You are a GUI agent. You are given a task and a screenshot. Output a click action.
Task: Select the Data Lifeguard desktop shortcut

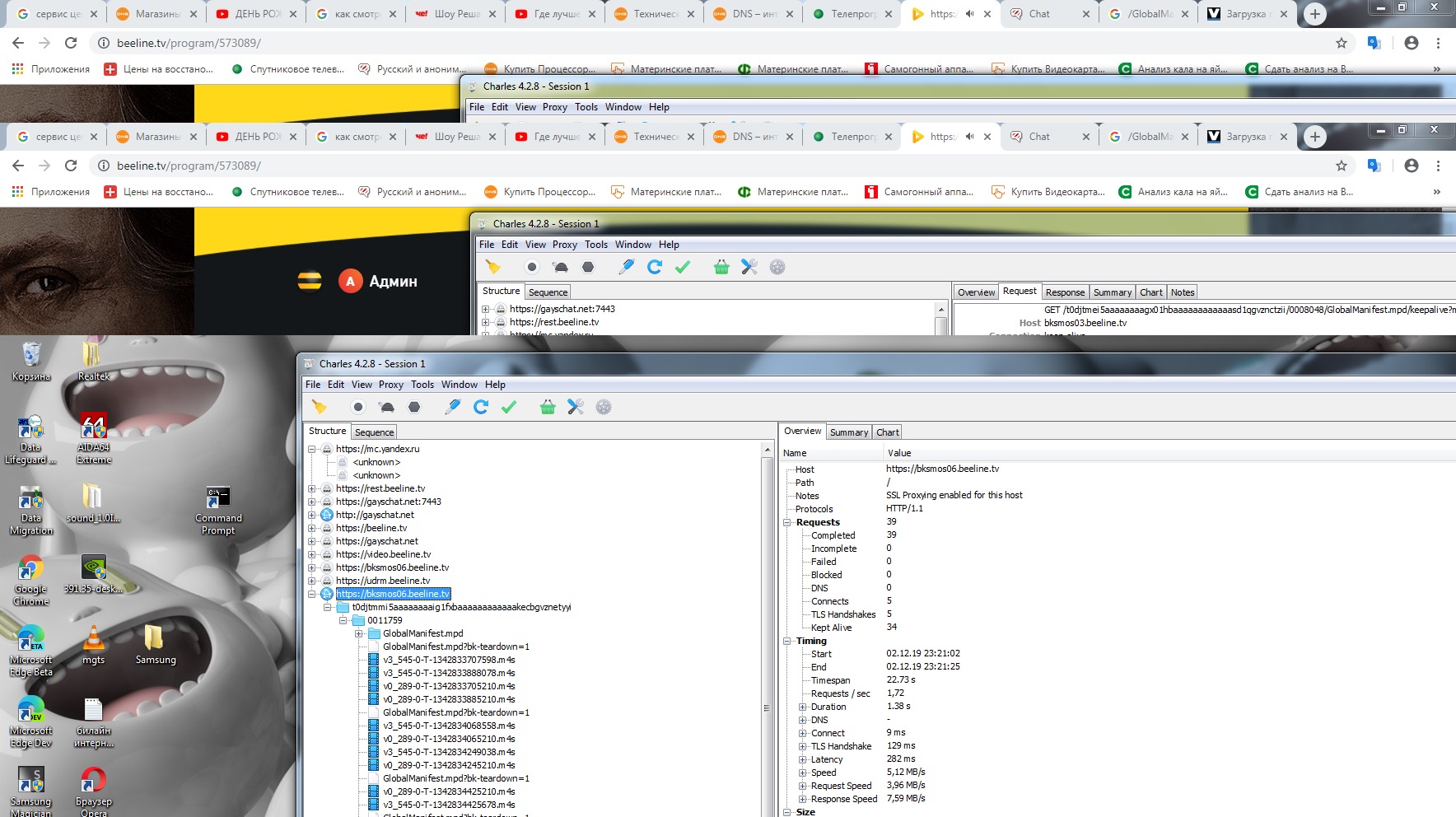click(30, 439)
